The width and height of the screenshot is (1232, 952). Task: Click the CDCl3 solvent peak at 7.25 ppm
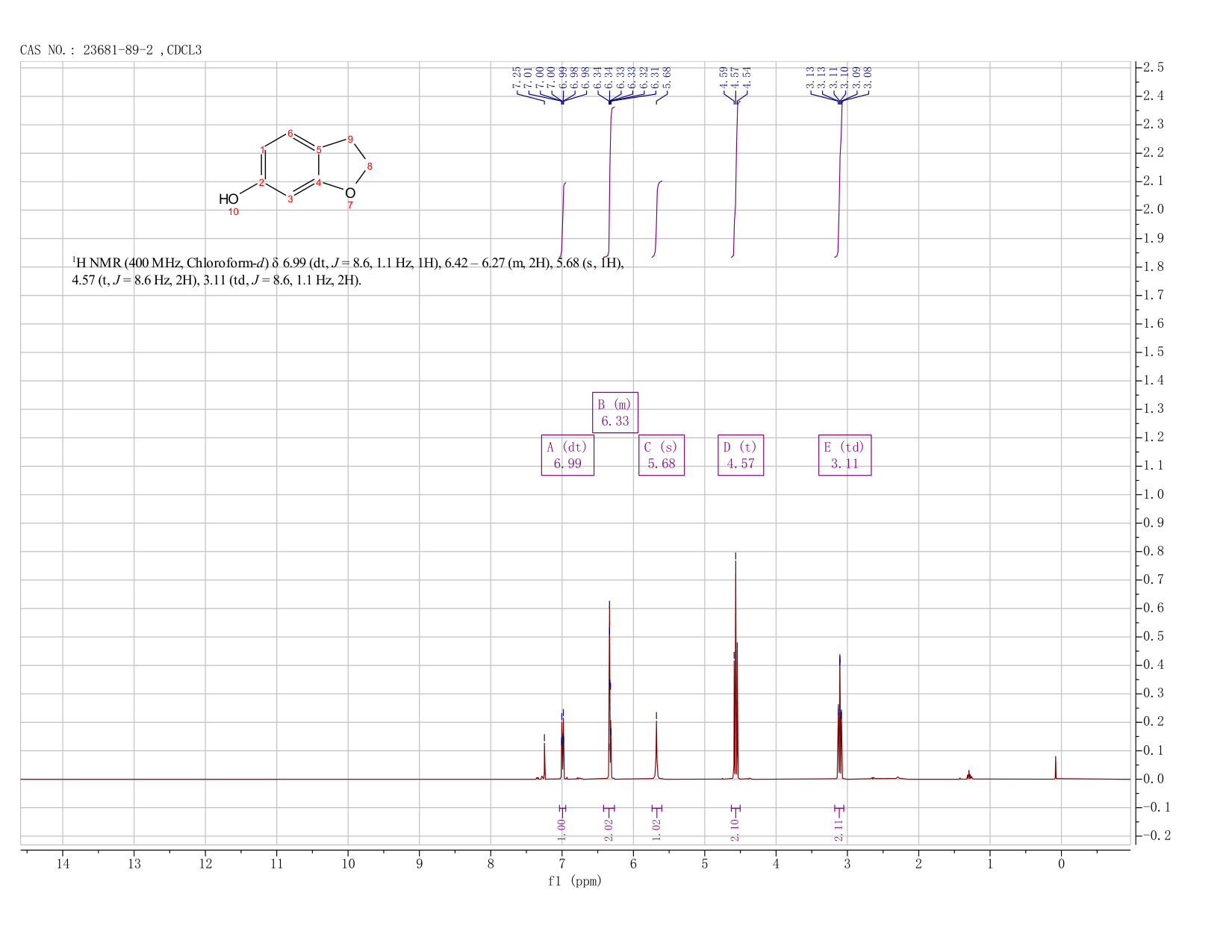[544, 760]
